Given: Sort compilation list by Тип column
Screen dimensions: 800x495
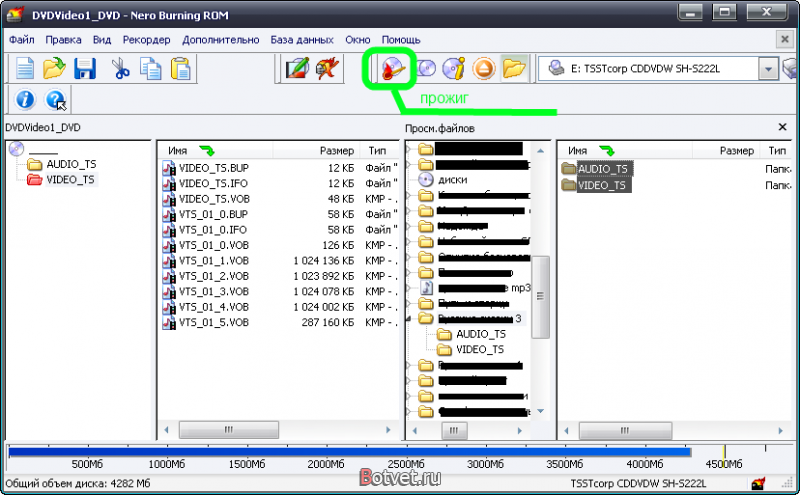Looking at the screenshot, I should [379, 151].
